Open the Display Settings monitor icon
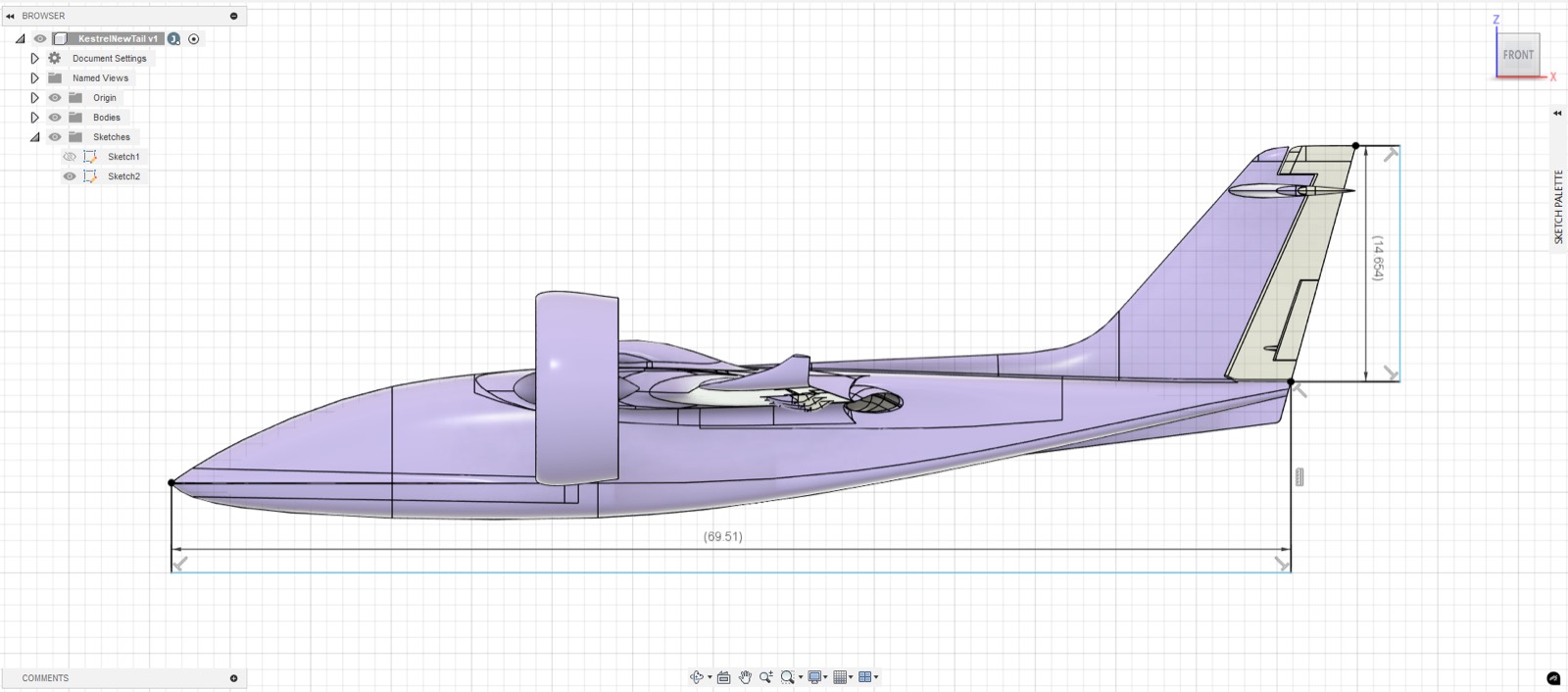1568x692 pixels. point(814,677)
